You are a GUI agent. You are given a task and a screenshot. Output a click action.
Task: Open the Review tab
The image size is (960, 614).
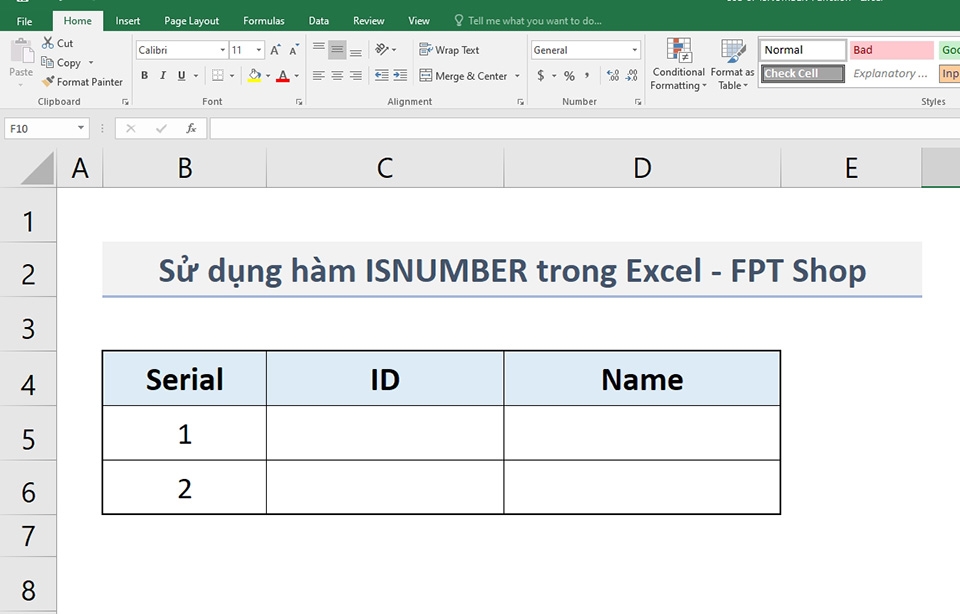pos(368,20)
